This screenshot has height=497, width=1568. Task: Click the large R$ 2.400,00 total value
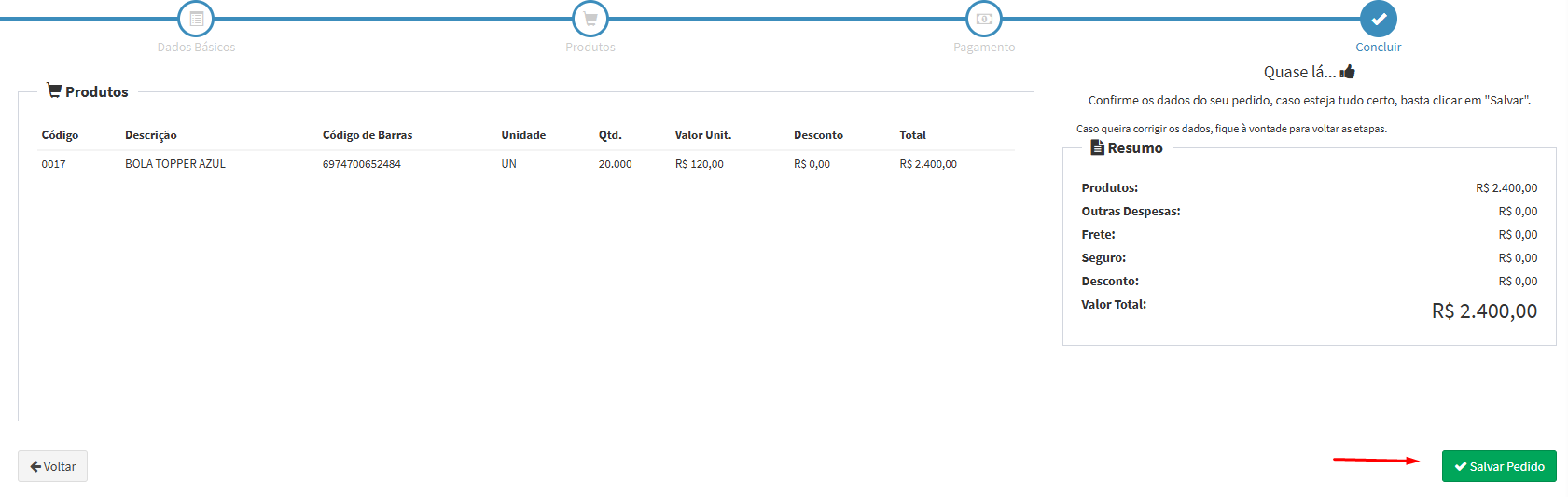point(1484,311)
